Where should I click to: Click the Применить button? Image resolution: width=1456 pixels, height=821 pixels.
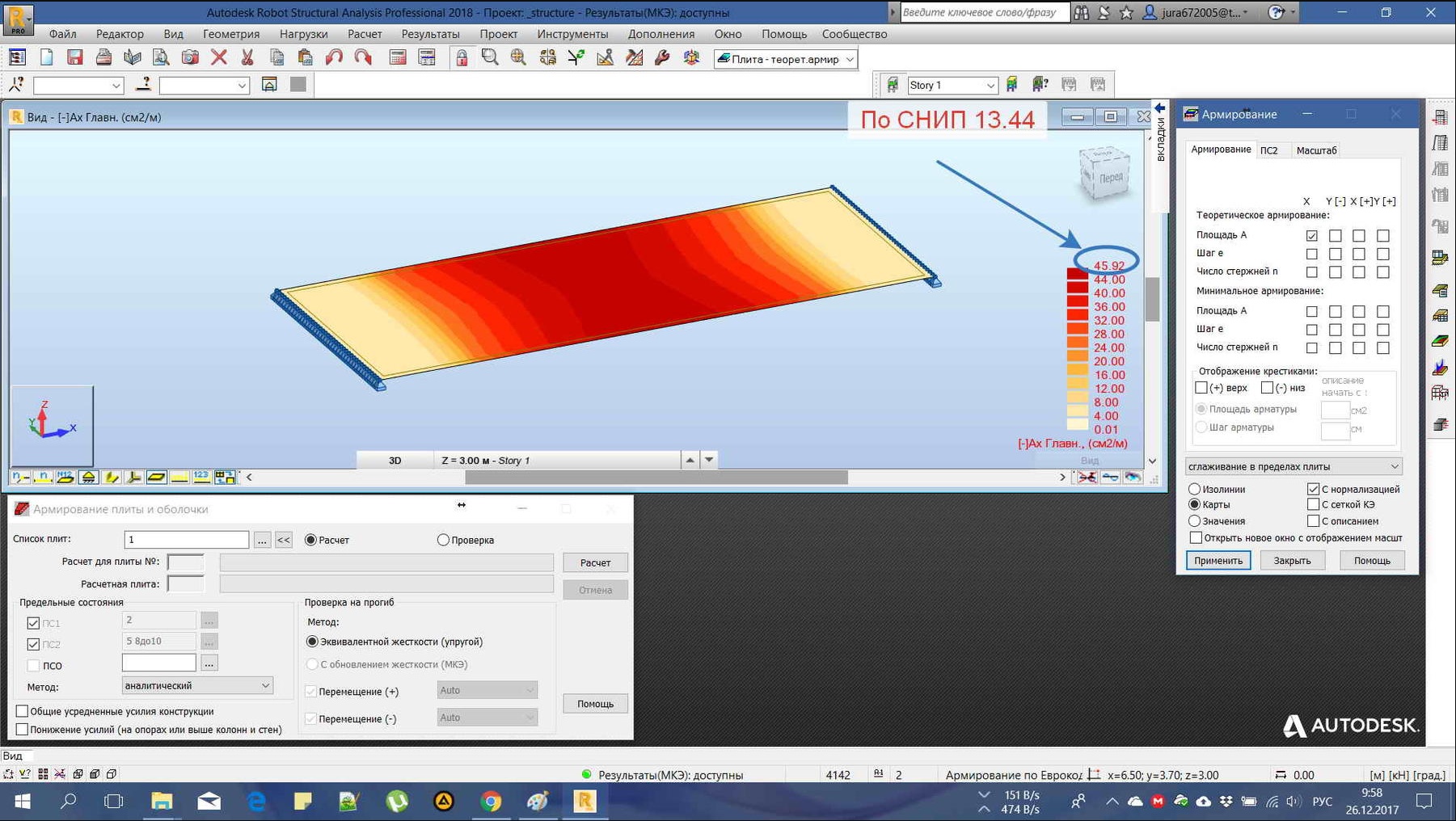1218,560
